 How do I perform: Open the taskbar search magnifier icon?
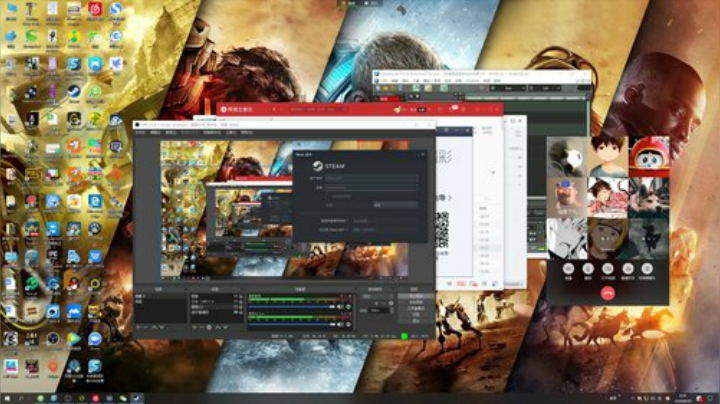click(21, 398)
